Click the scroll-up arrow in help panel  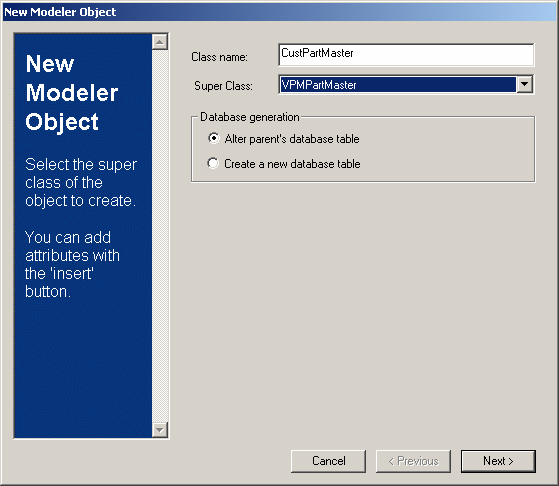[x=159, y=42]
